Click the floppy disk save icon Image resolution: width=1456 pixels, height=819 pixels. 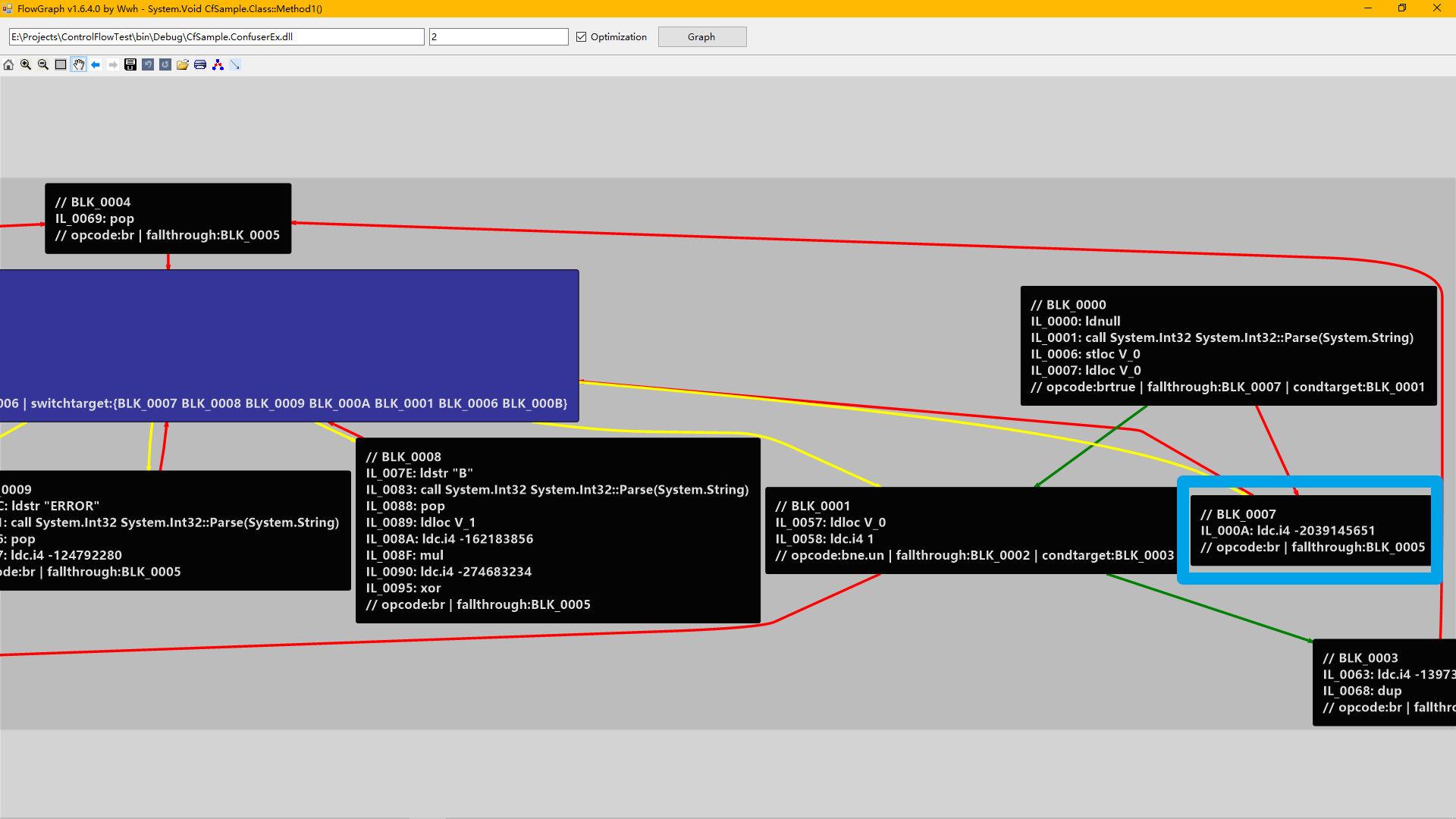[x=130, y=65]
